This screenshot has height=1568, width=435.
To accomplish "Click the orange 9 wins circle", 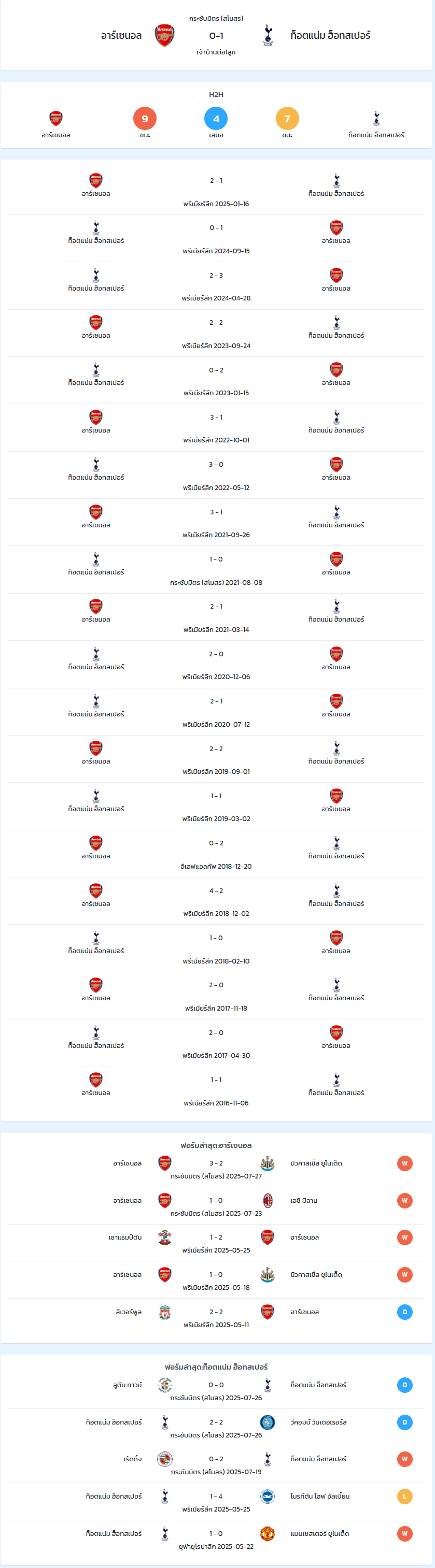I will point(145,119).
